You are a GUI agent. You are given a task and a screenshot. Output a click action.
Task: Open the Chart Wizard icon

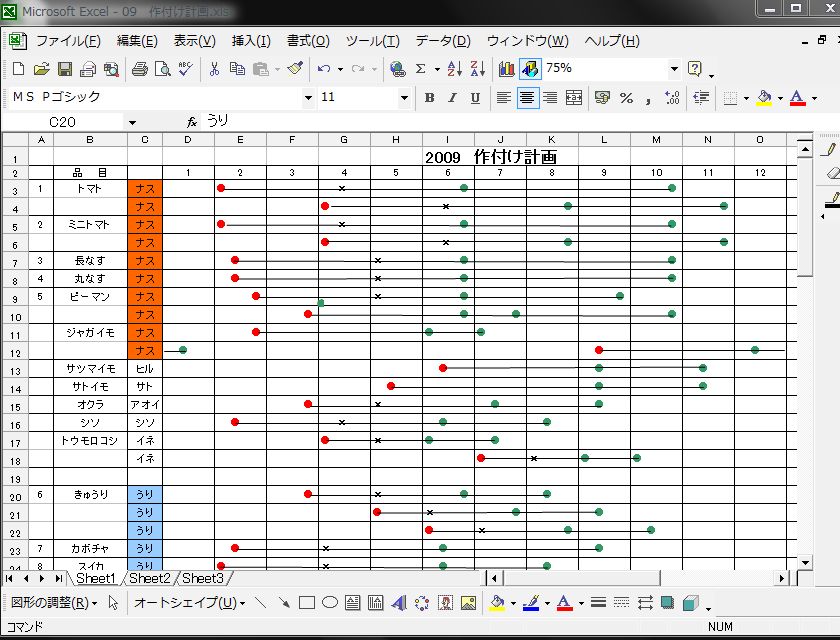coord(506,69)
